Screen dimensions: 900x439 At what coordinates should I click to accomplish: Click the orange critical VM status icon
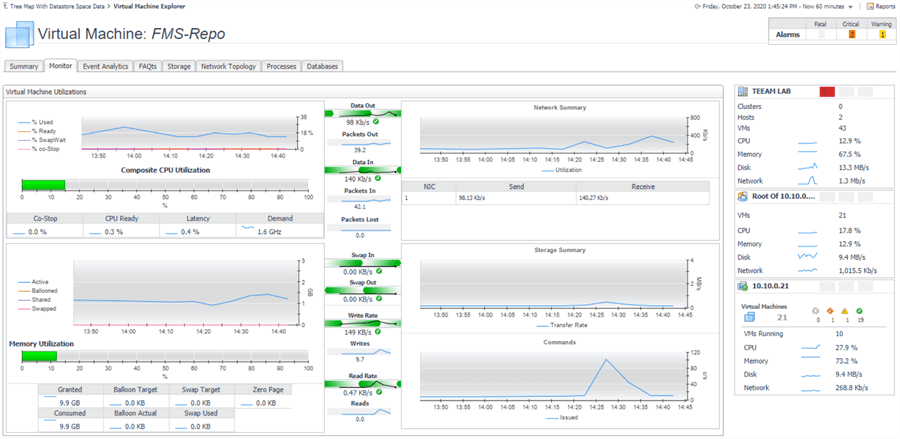(x=829, y=311)
